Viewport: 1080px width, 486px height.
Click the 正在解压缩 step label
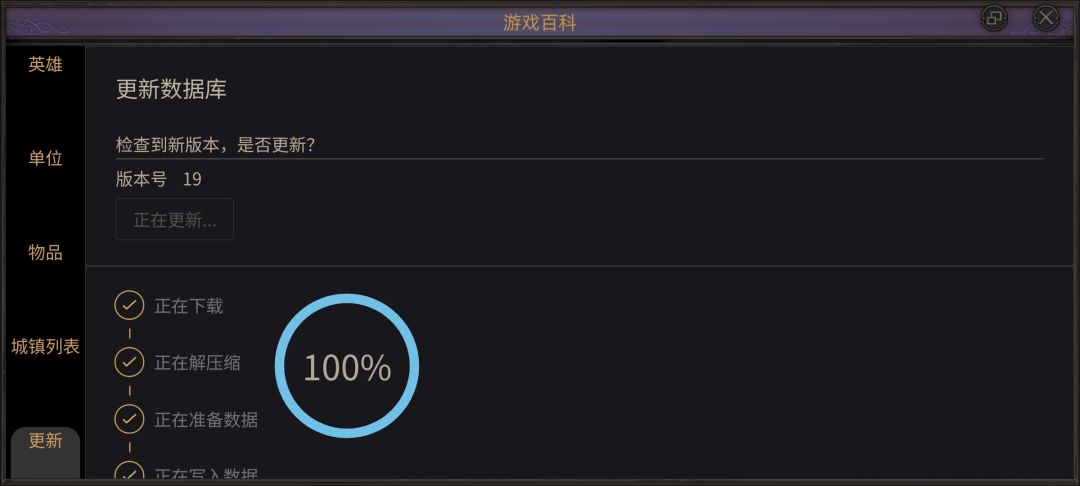(197, 363)
